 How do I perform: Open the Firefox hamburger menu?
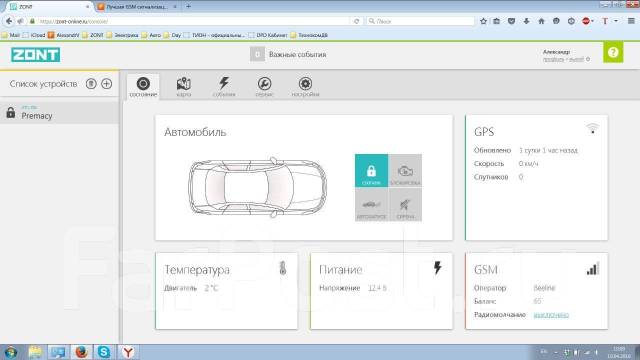[631, 21]
